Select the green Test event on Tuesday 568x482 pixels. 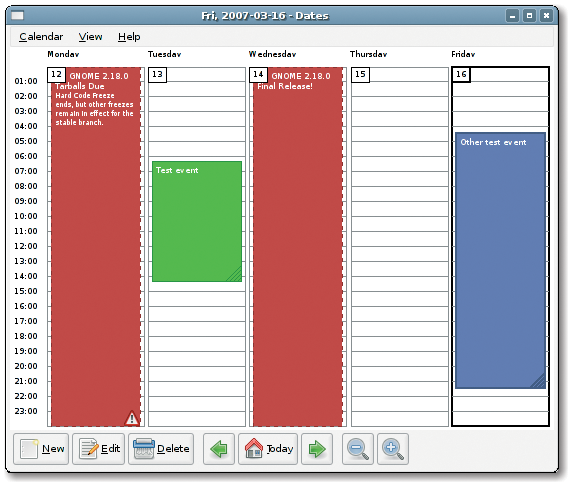coord(197,221)
